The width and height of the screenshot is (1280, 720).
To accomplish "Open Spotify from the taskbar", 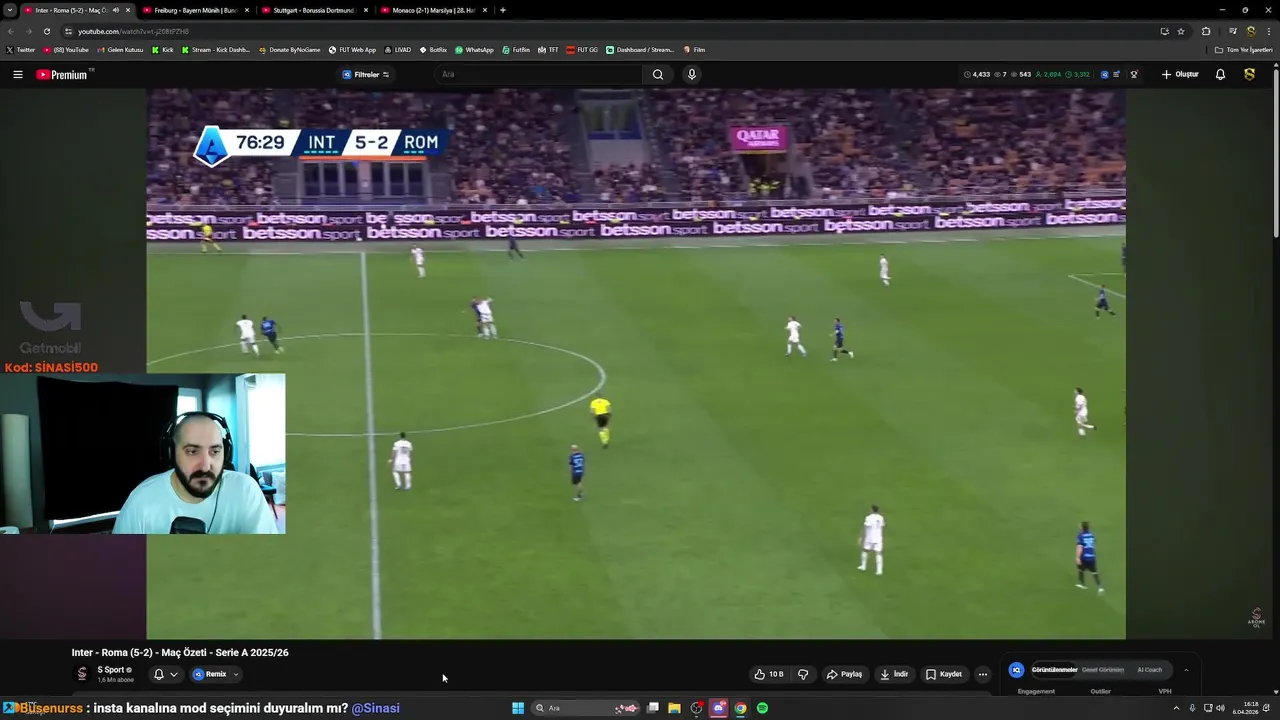I will click(762, 708).
